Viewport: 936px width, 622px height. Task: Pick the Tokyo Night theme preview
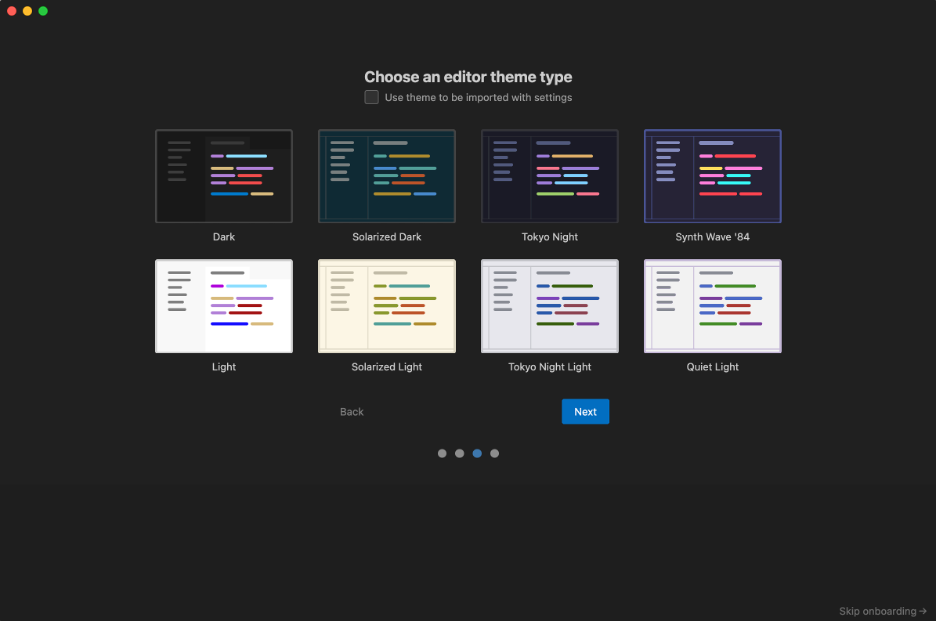tap(550, 176)
